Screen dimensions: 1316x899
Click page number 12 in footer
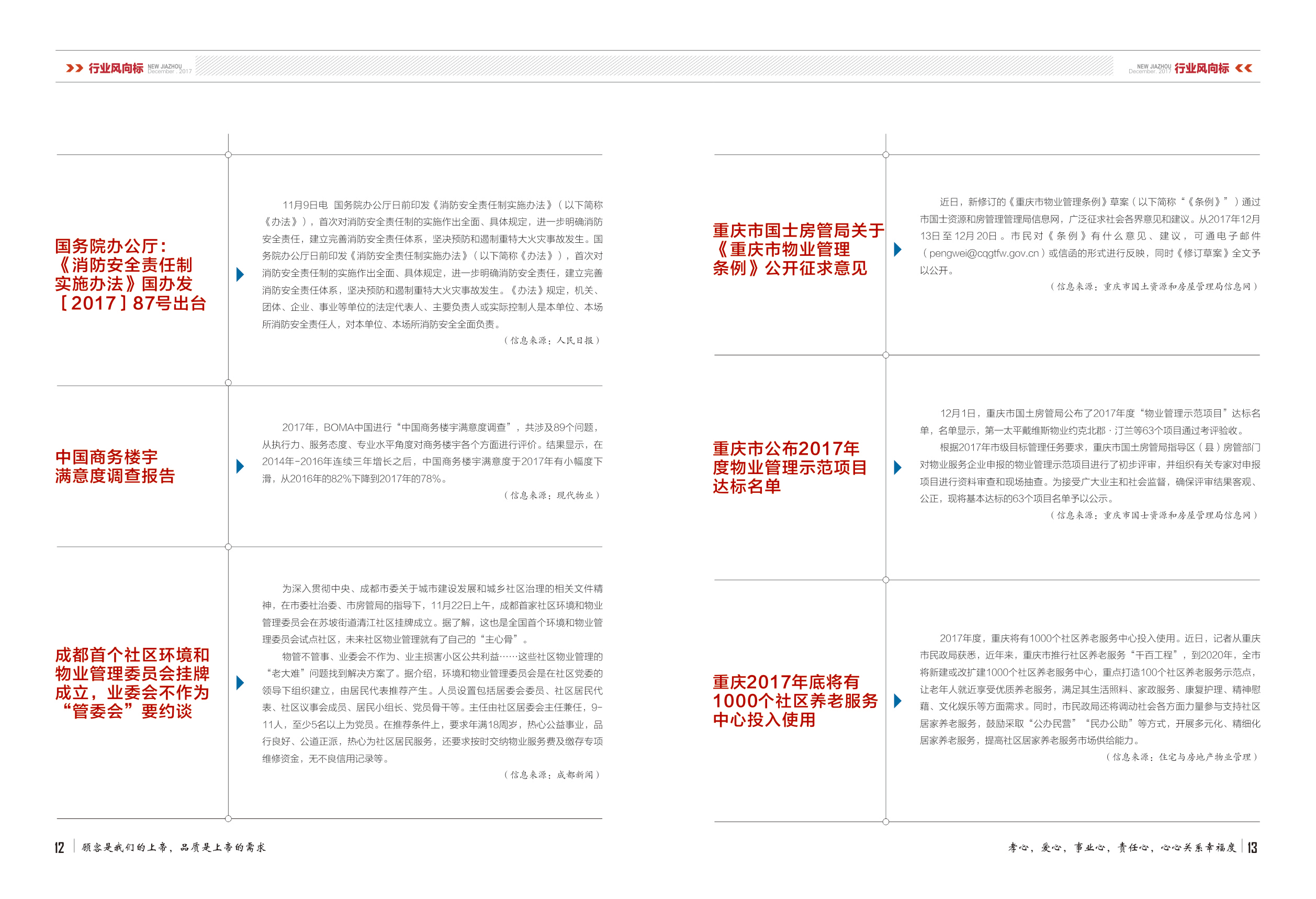(x=60, y=848)
